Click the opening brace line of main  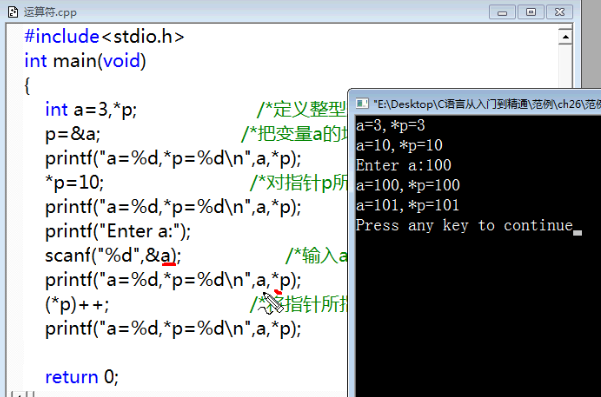[x=27, y=85]
